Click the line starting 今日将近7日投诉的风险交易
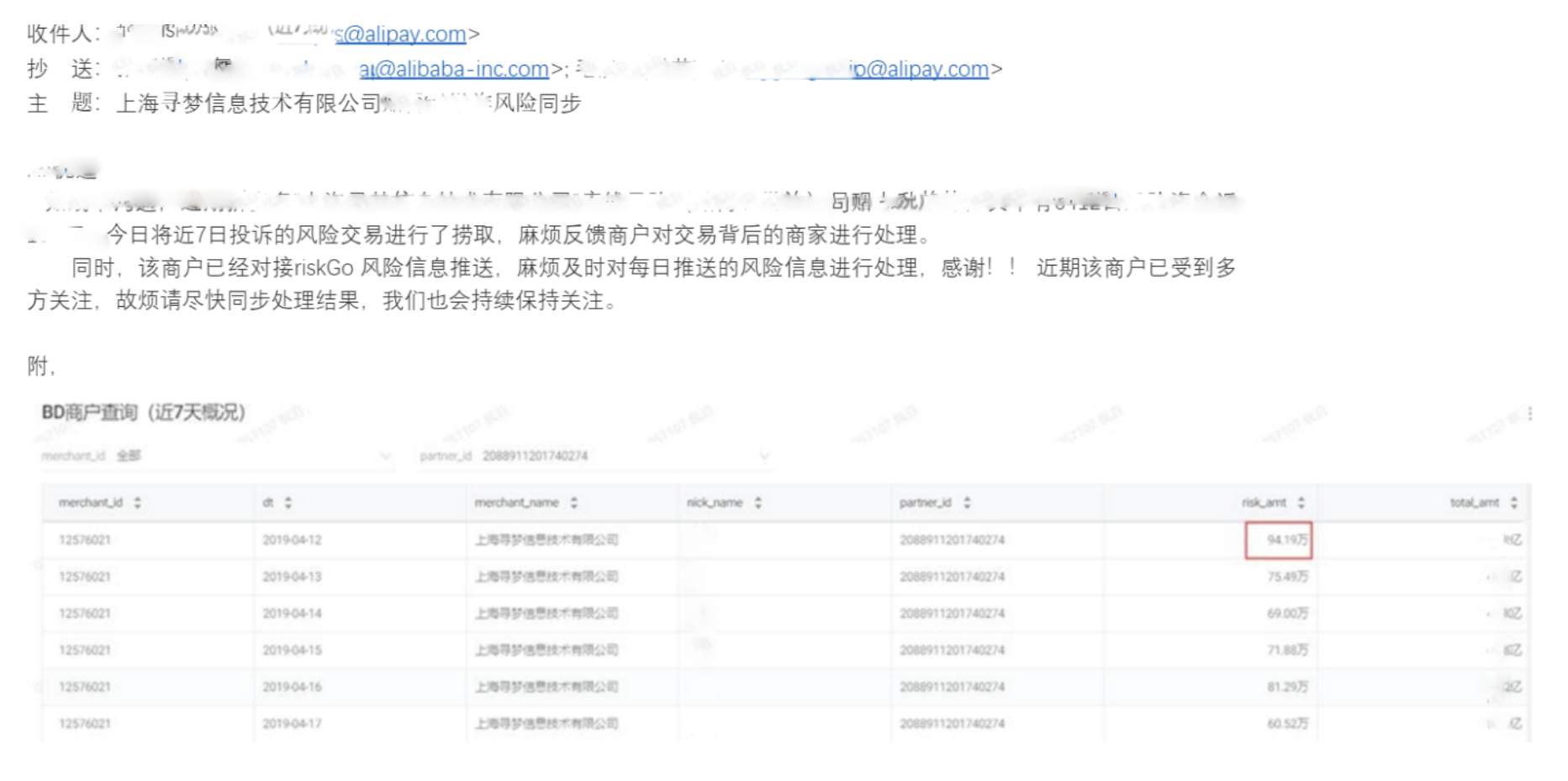The height and width of the screenshot is (781, 1568). click(519, 235)
